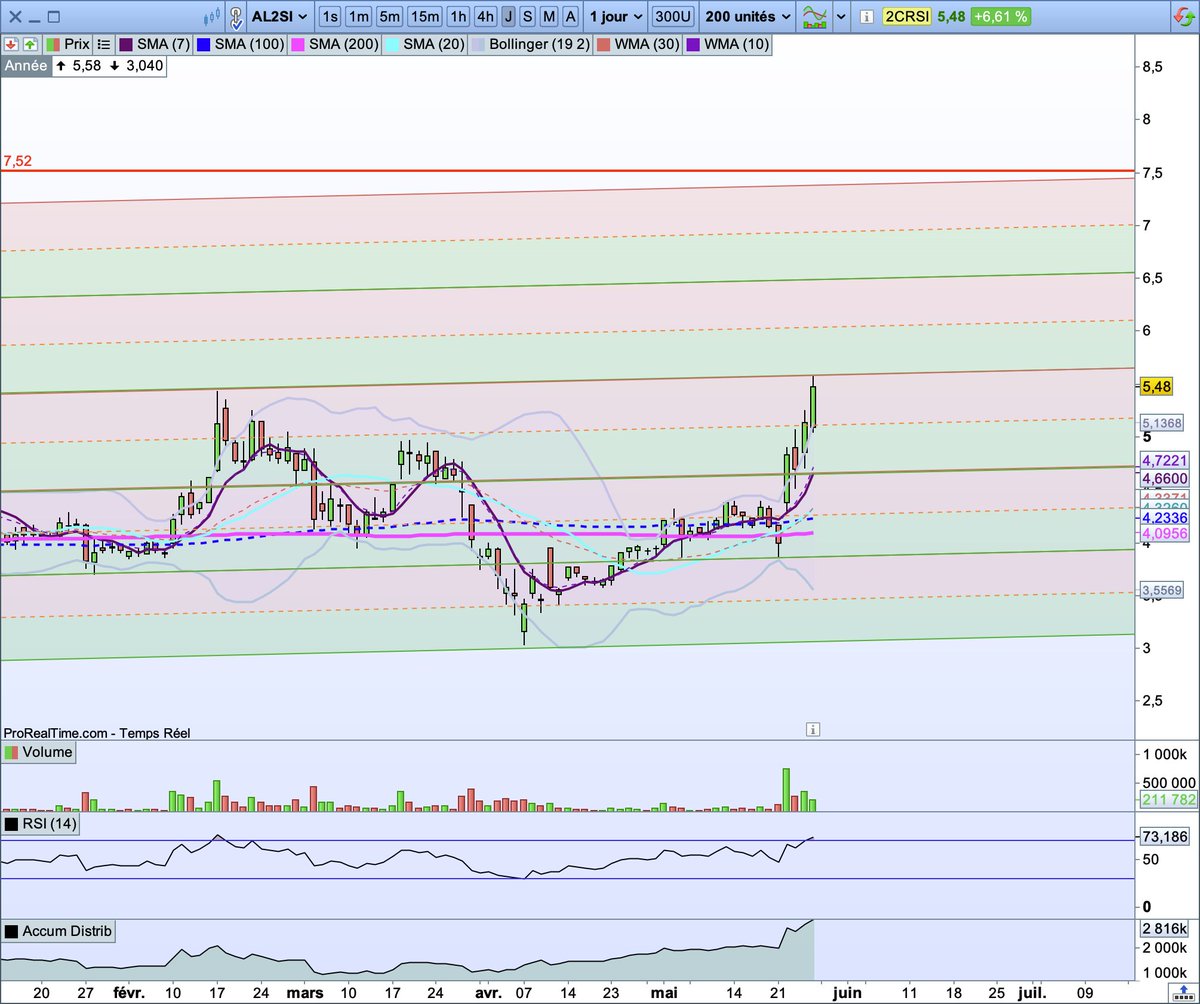Click the info icon beside 2CRSI
The height and width of the screenshot is (1004, 1200).
[867, 17]
